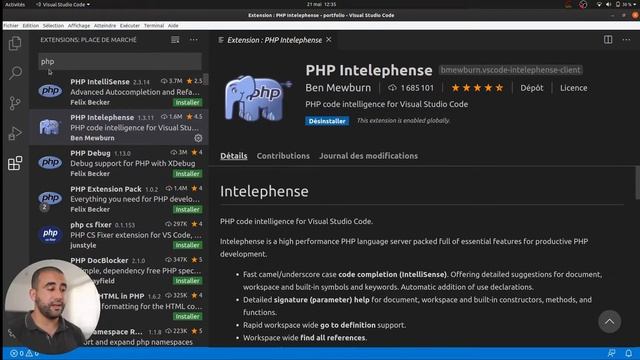Screen dimensions: 640x360
Task: Open the Terminal menu
Action: pos(154,25)
